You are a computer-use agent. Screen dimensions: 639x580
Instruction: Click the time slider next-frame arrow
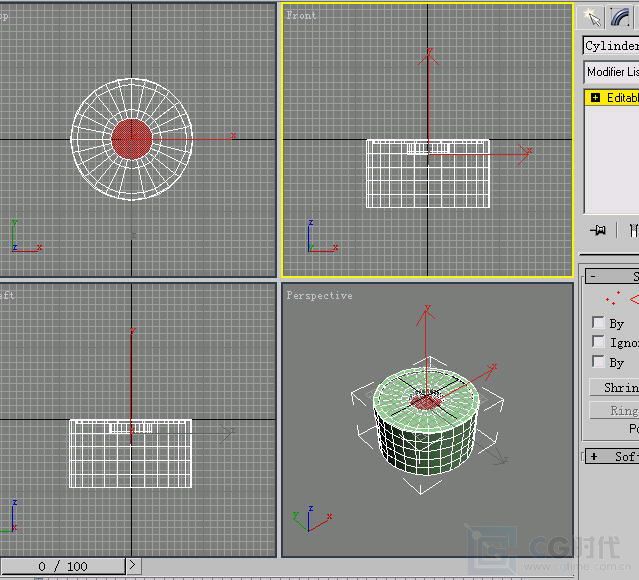tap(133, 566)
